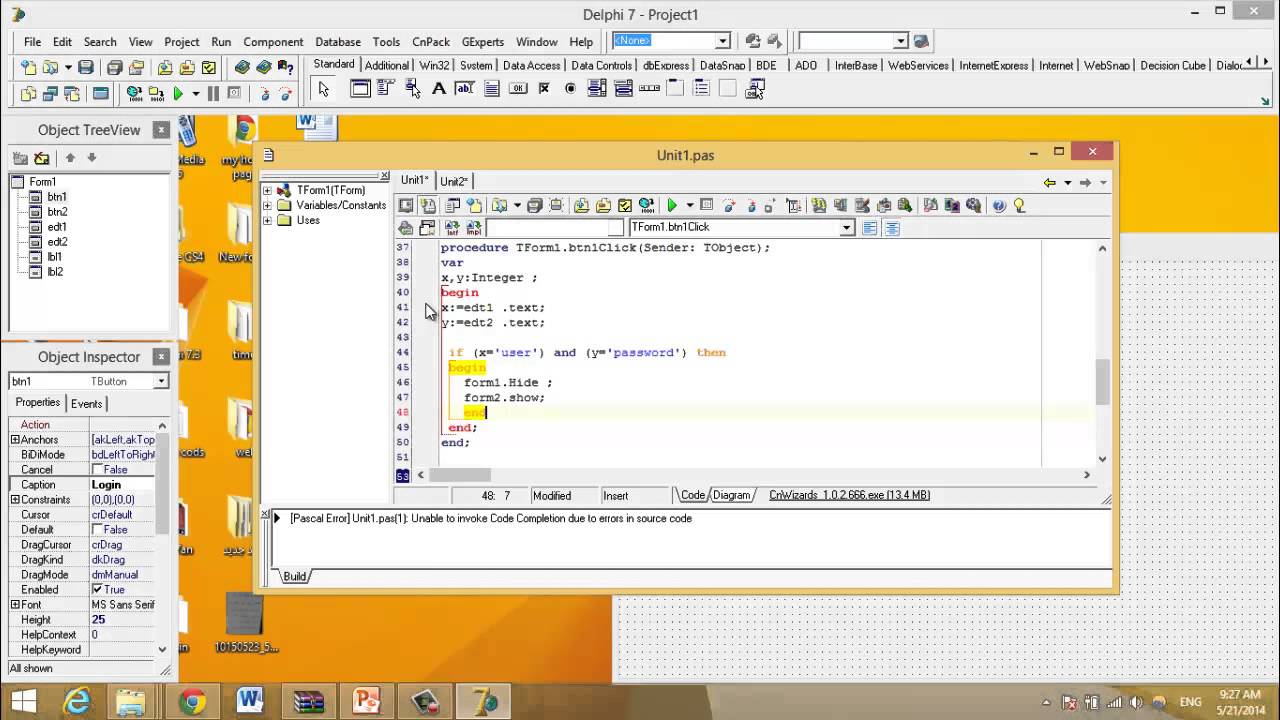Expand the Font property
This screenshot has height=720, width=1280.
tap(15, 605)
